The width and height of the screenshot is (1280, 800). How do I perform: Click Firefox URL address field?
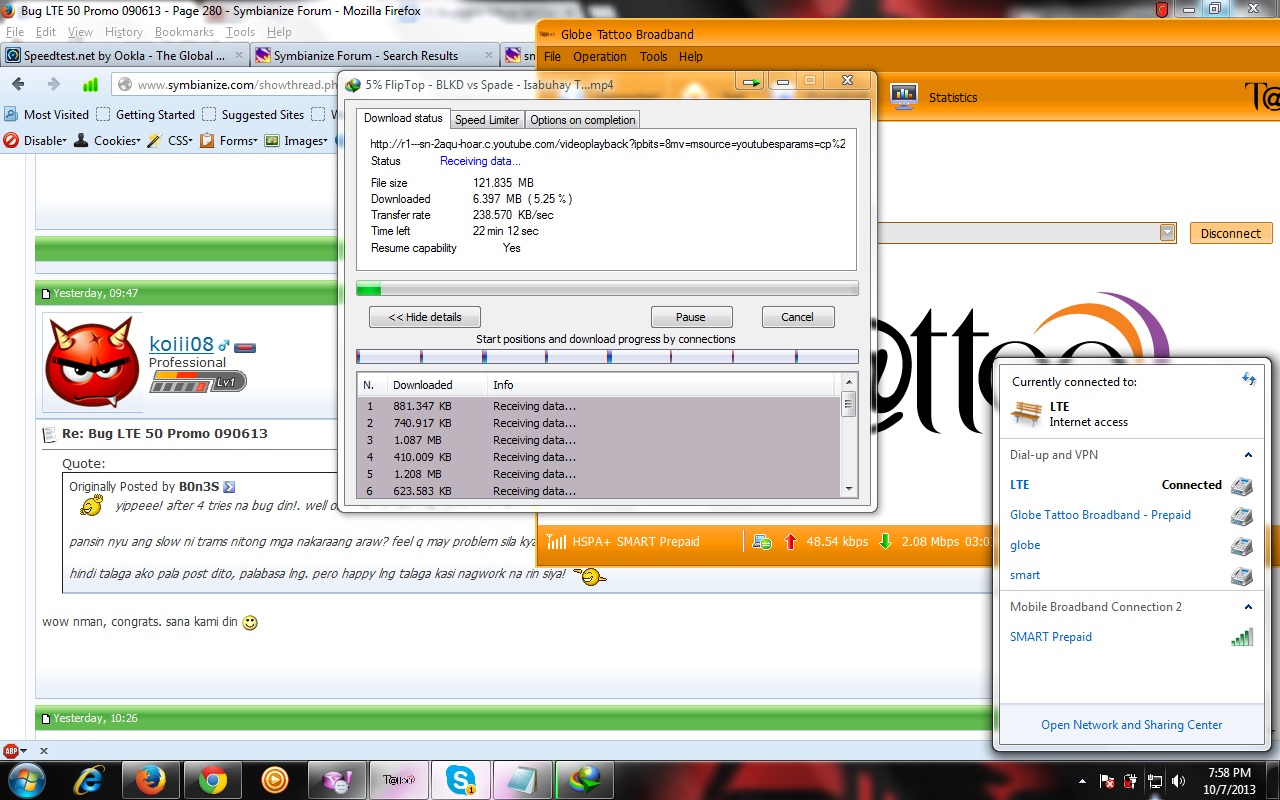(224, 85)
